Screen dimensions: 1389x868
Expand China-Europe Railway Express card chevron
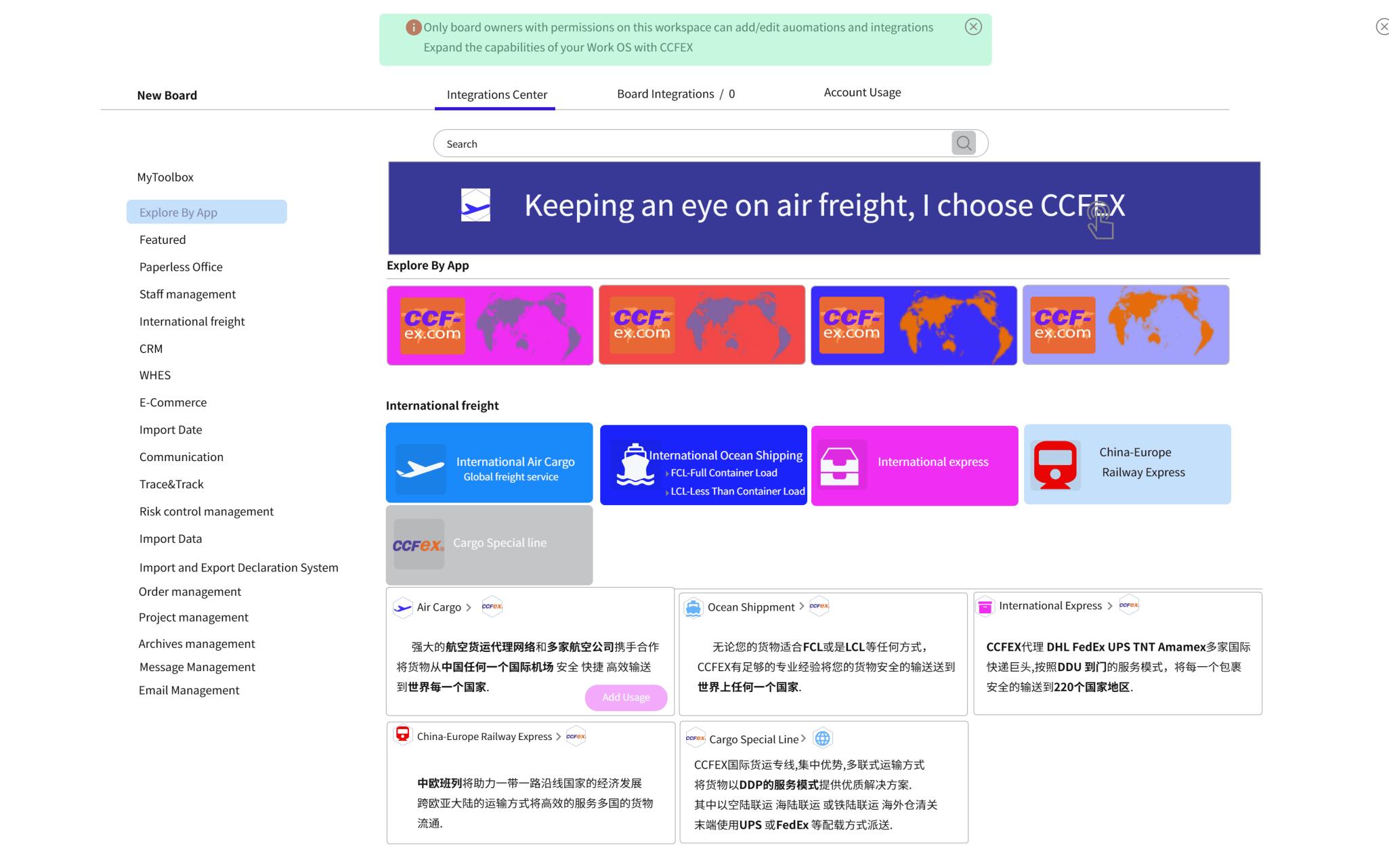[559, 737]
